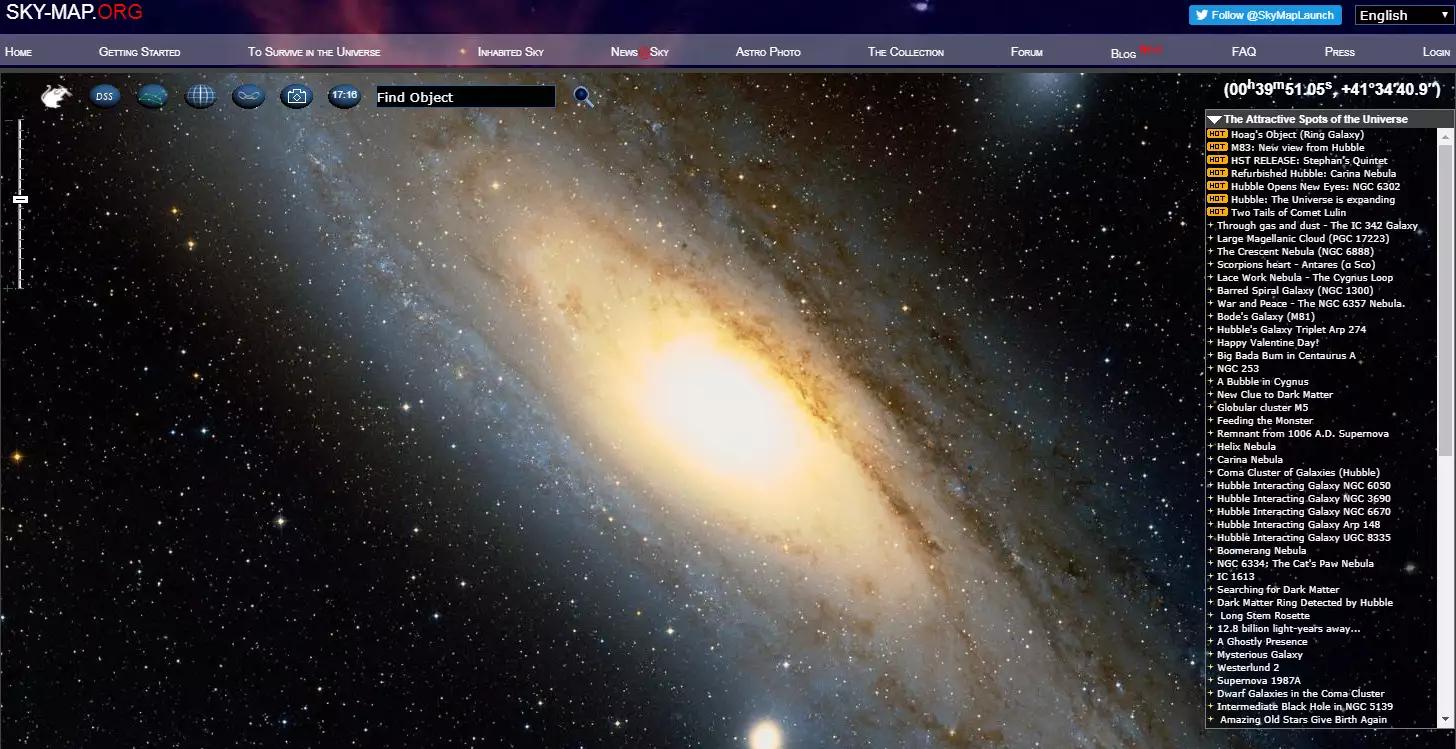This screenshot has width=1456, height=749.
Task: Select the Boomerang Nebula entry
Action: point(1262,550)
